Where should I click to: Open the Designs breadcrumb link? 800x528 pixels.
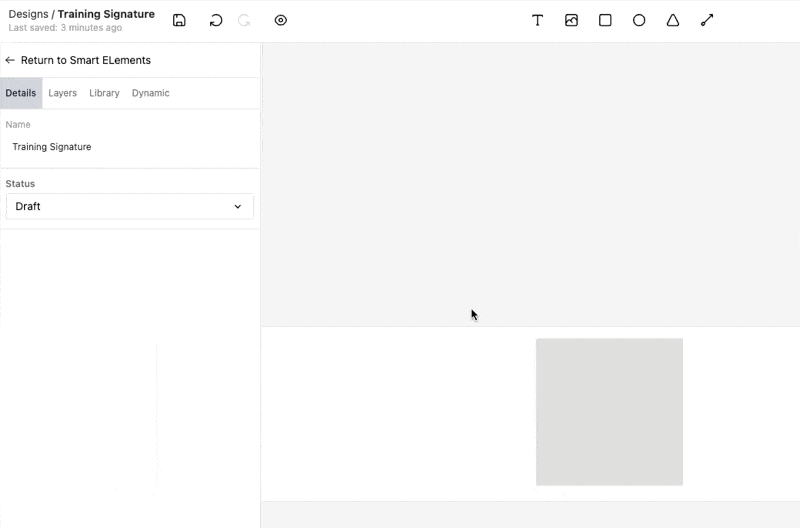[29, 14]
